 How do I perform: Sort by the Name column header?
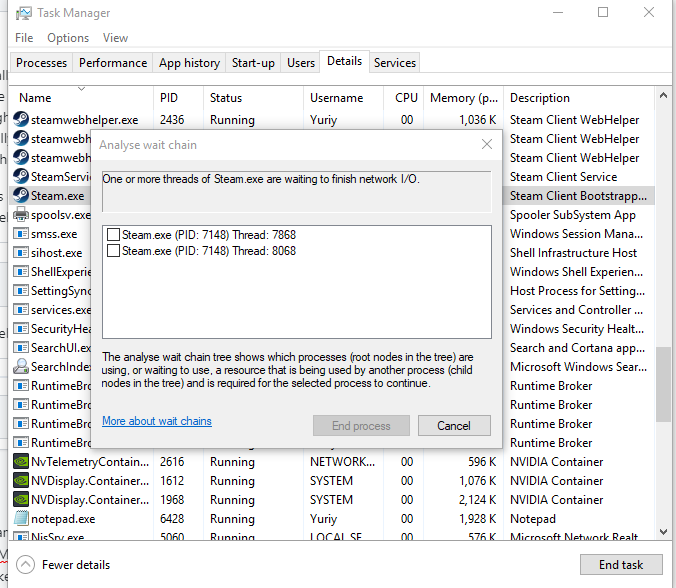(81, 98)
